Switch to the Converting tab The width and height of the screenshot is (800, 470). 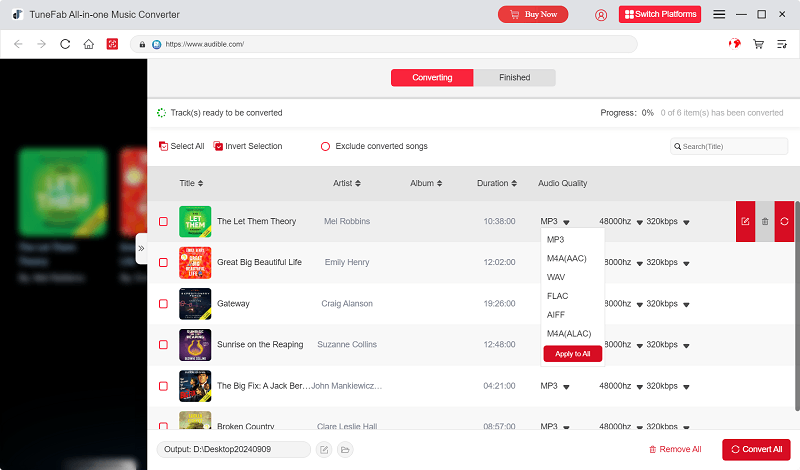(432, 78)
